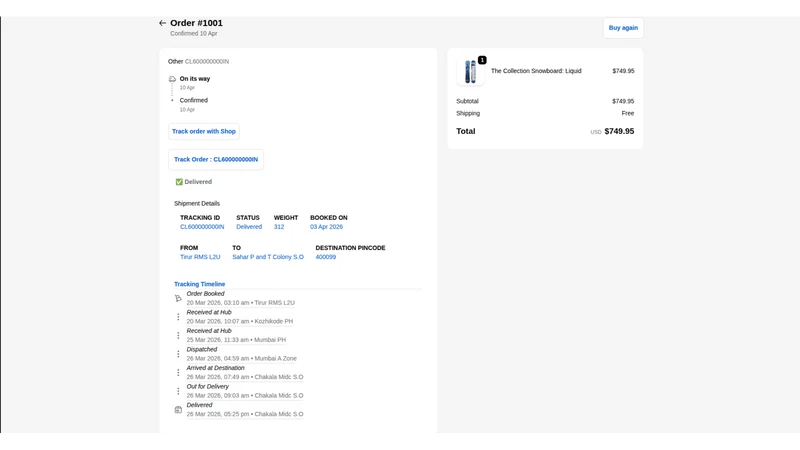The width and height of the screenshot is (800, 450).
Task: Click the Buy again button
Action: [623, 28]
